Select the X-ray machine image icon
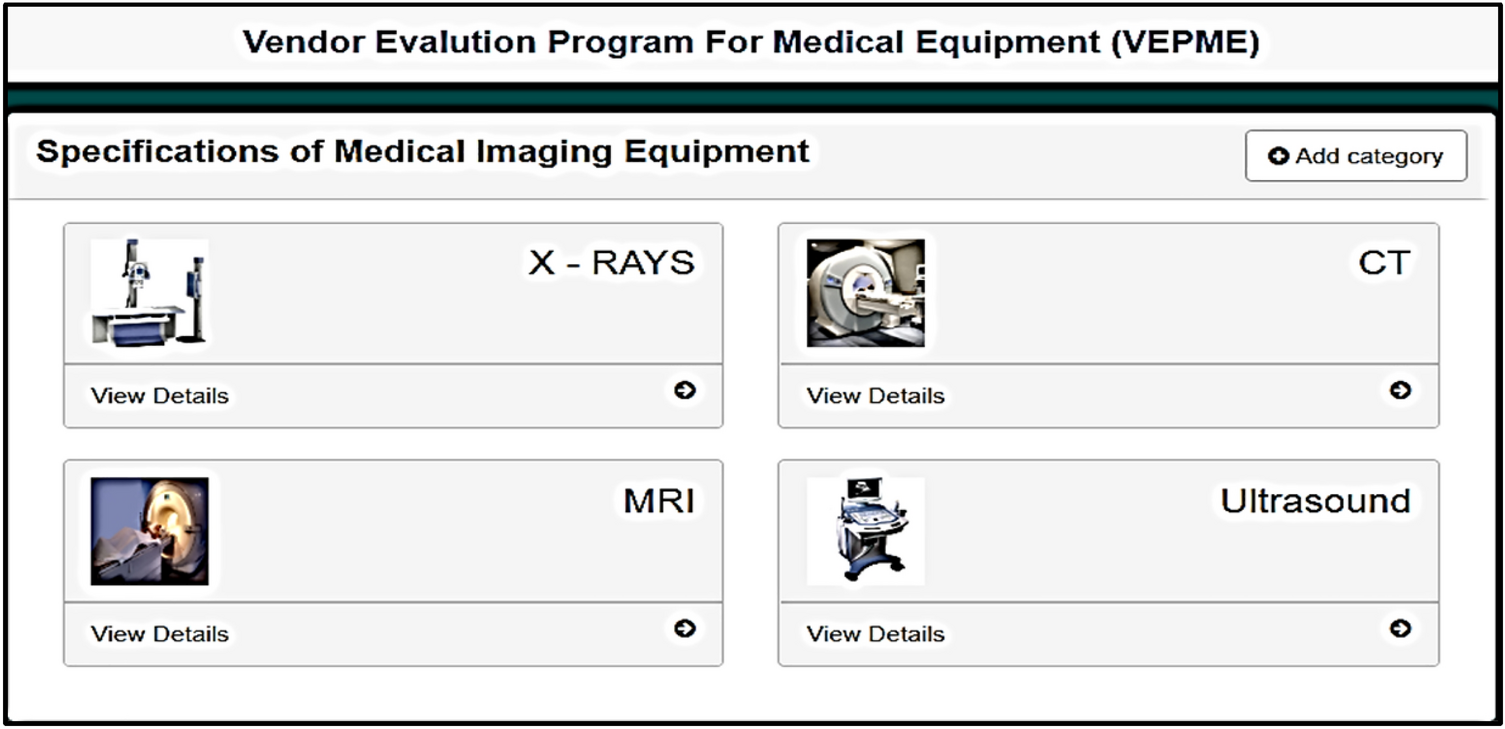This screenshot has width=1505, height=729. click(x=148, y=293)
